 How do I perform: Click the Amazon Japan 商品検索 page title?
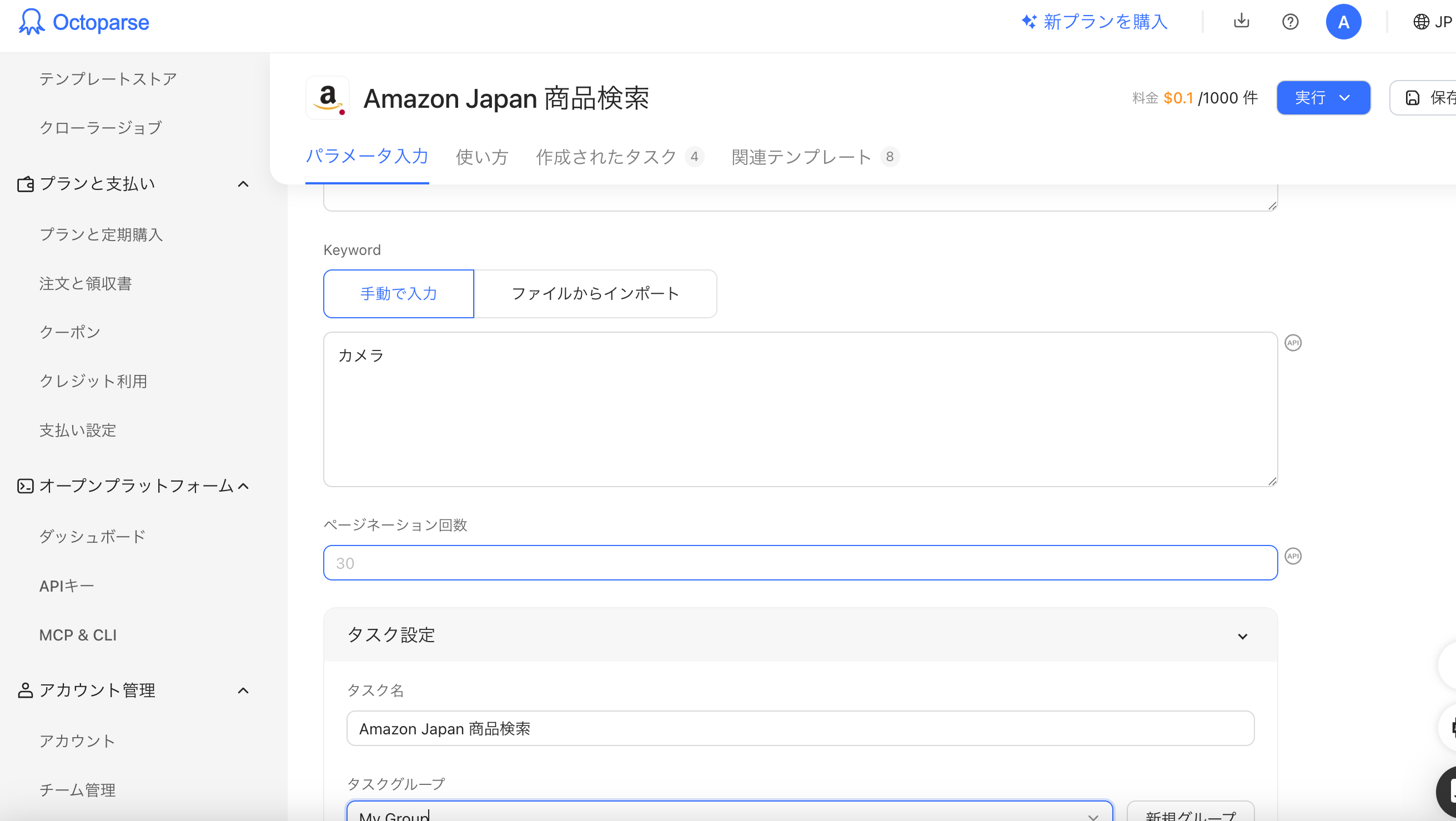point(506,98)
